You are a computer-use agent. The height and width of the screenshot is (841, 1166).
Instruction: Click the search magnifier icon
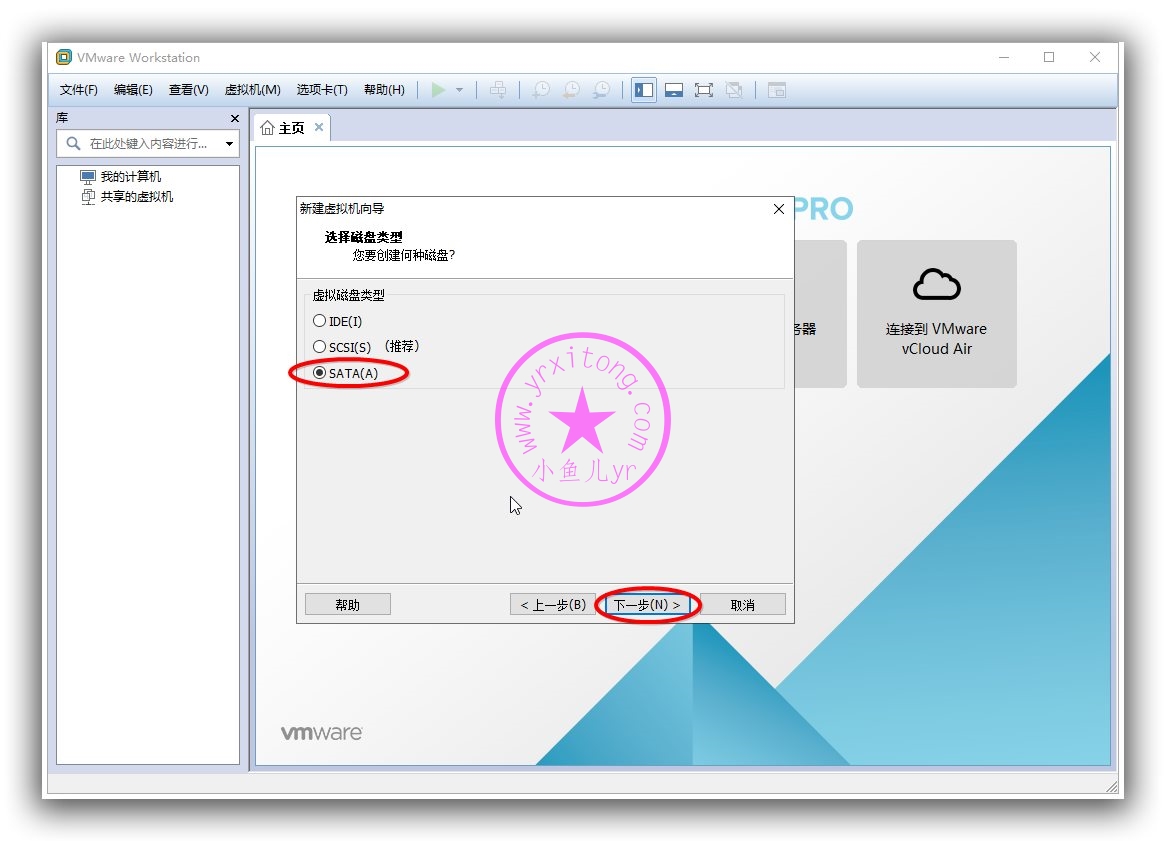[x=73, y=144]
